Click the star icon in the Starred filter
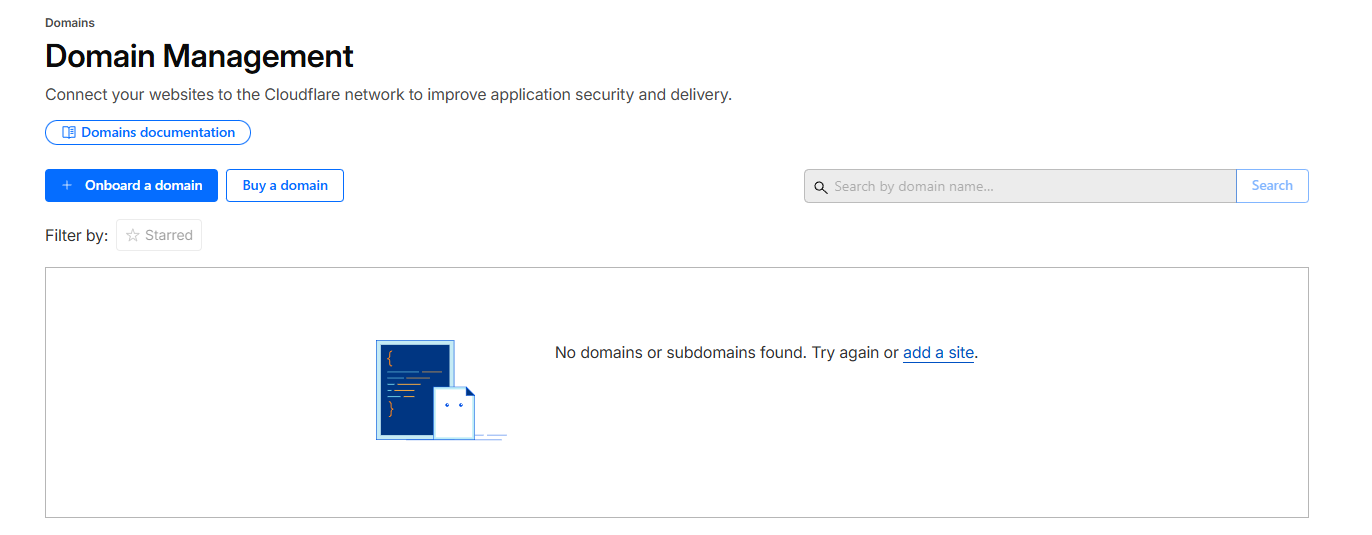 (133, 236)
